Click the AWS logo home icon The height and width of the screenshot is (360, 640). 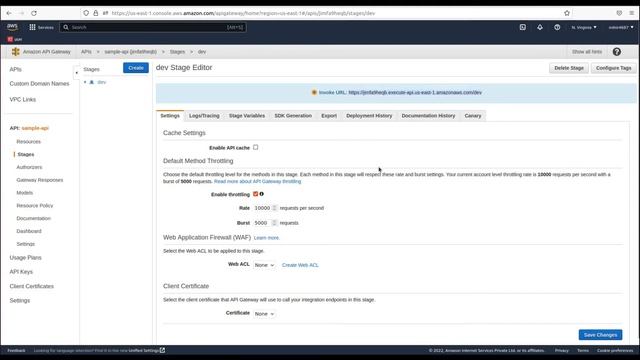[x=12, y=27]
